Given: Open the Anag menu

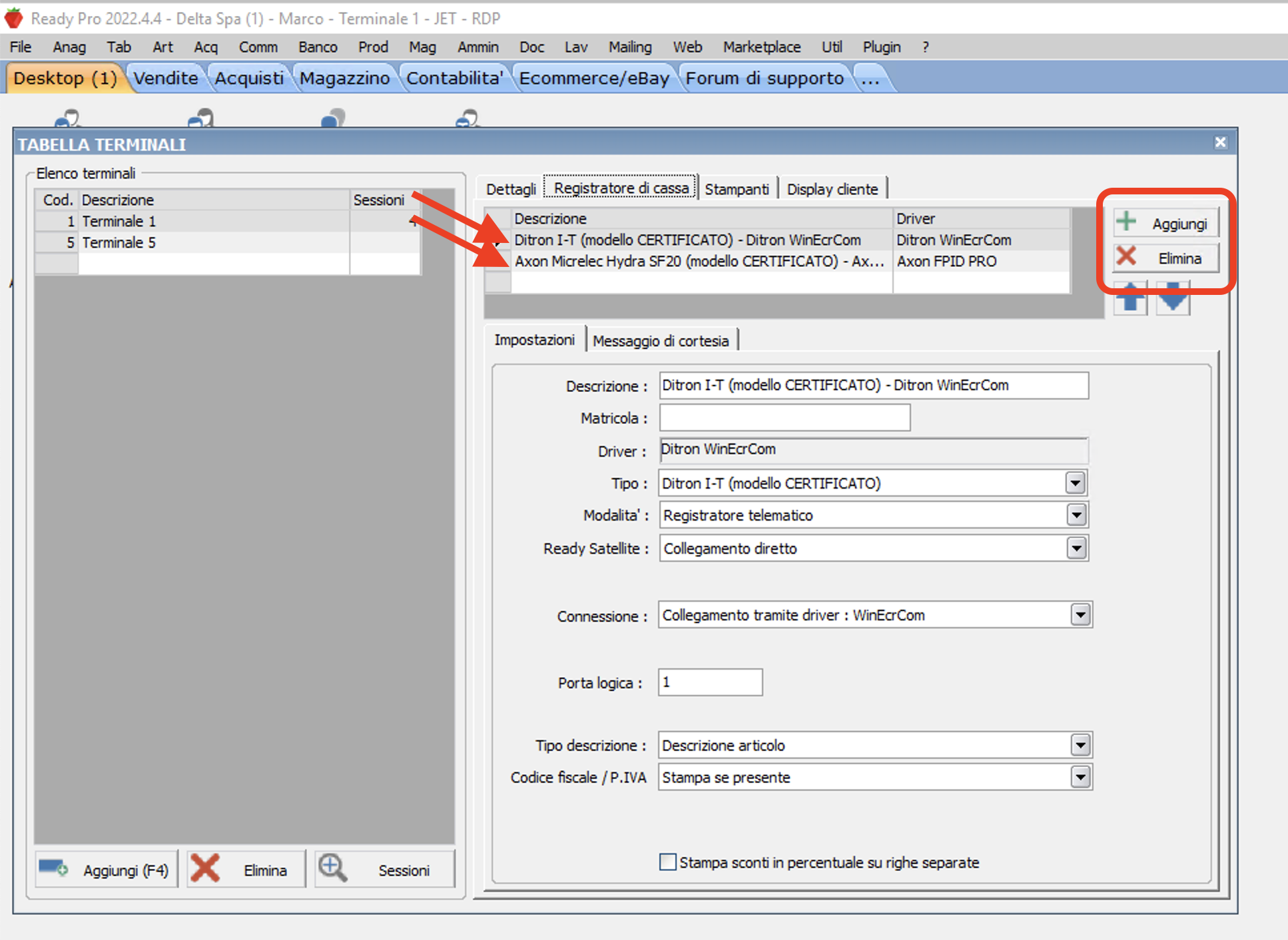Looking at the screenshot, I should click(x=69, y=47).
